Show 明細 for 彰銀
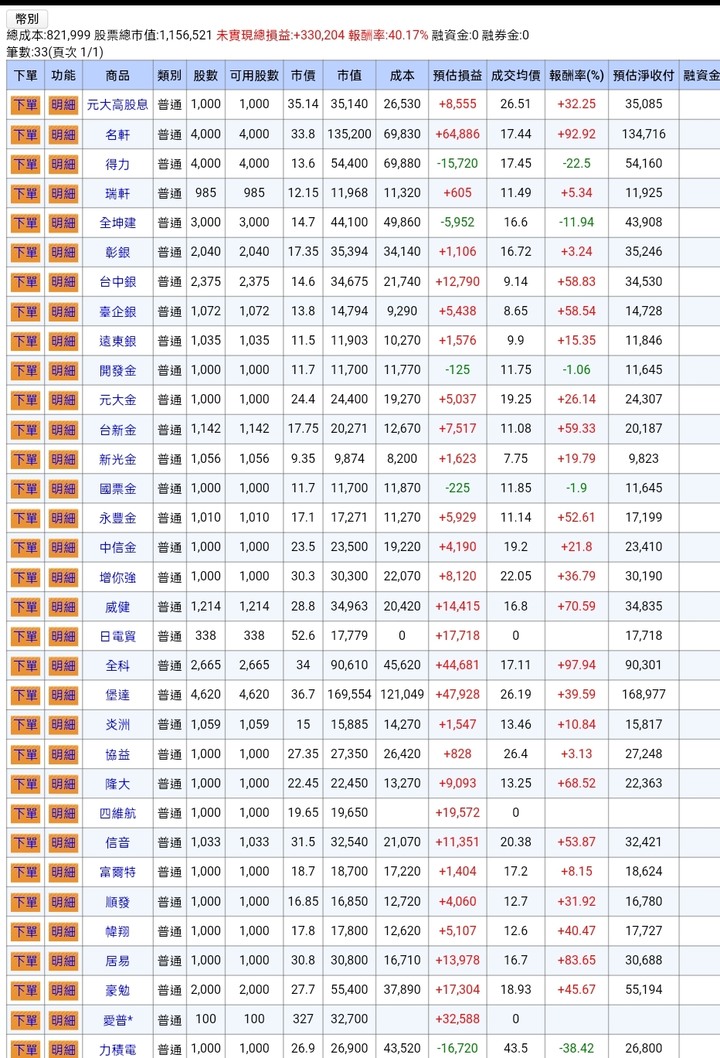The image size is (720, 1058). coord(63,252)
